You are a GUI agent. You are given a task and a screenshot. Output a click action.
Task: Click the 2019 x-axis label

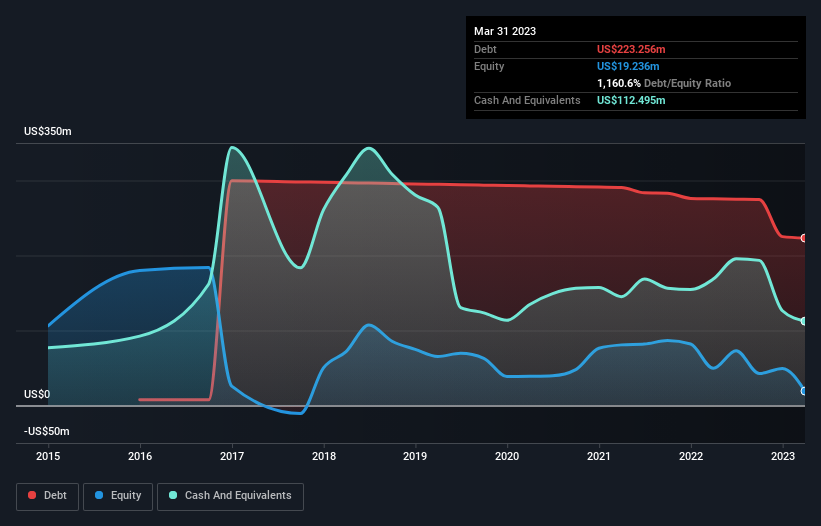pos(415,456)
